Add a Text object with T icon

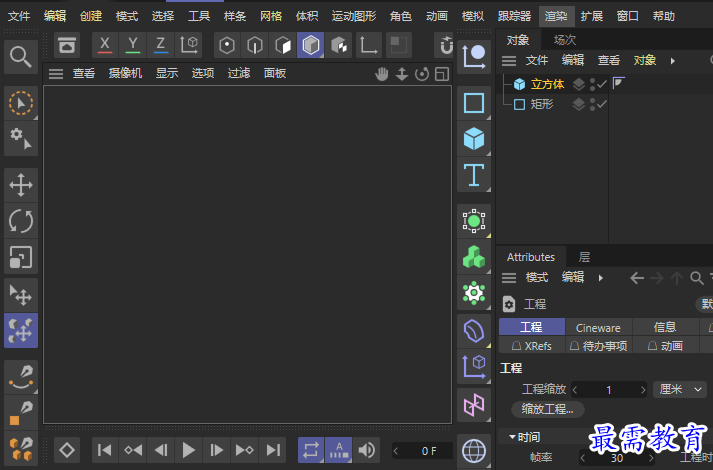474,175
